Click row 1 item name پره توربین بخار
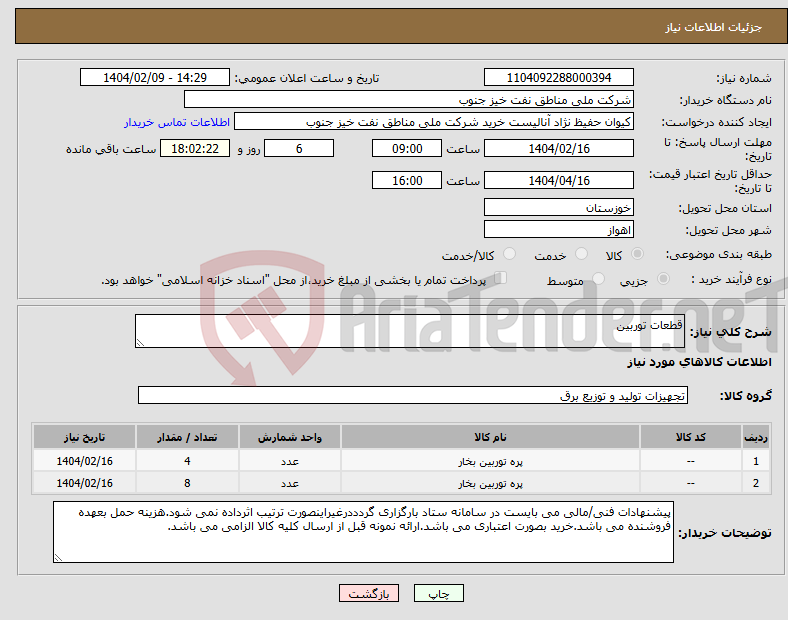Viewport: 788px width, 620px height. pyautogui.click(x=490, y=461)
